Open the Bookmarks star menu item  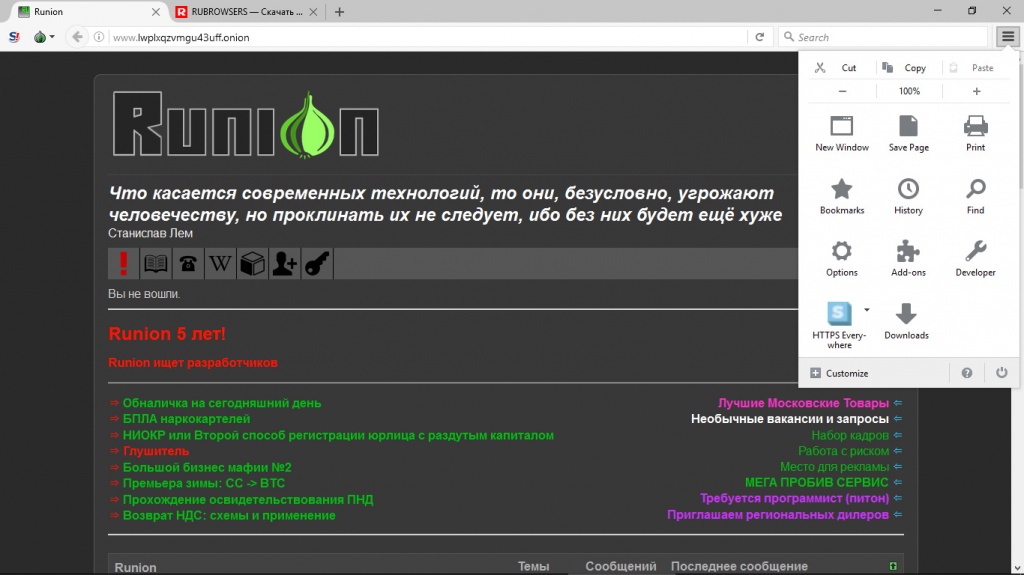coord(841,195)
